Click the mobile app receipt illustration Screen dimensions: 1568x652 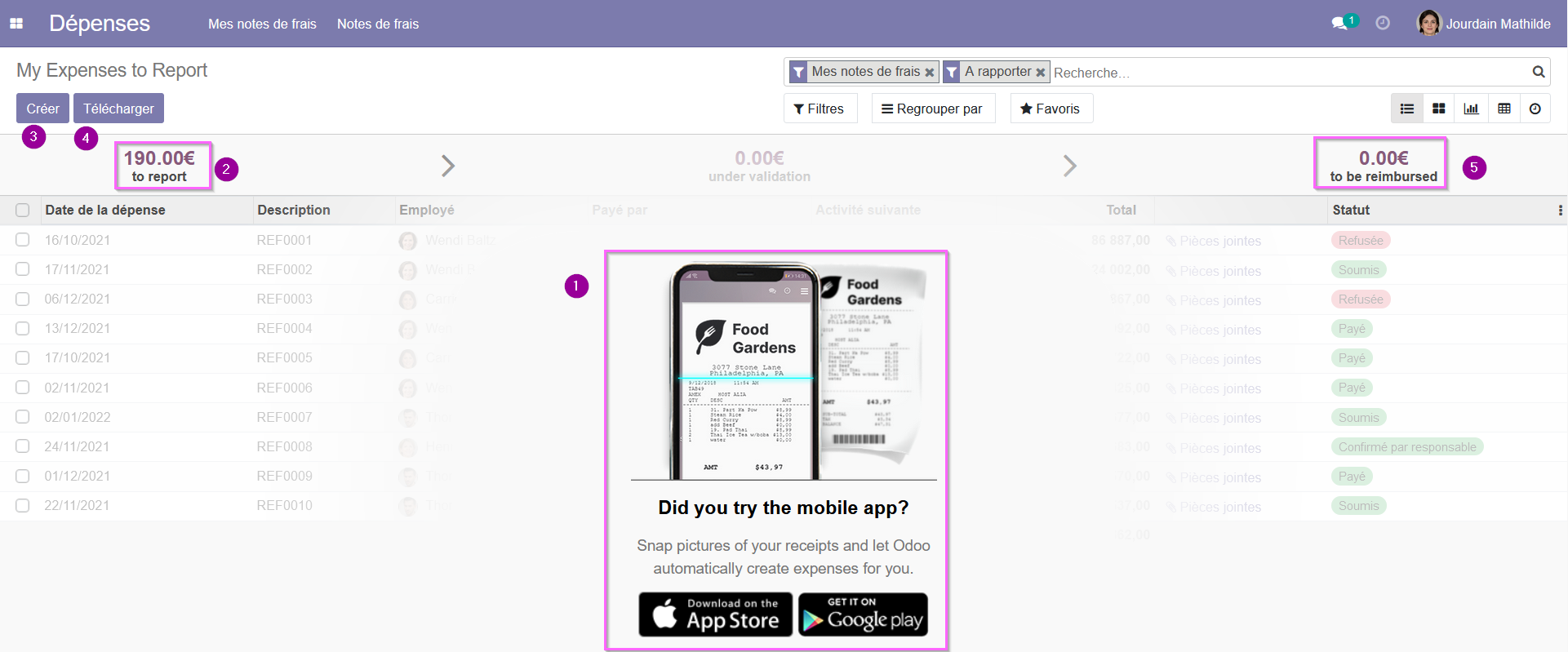[x=784, y=371]
